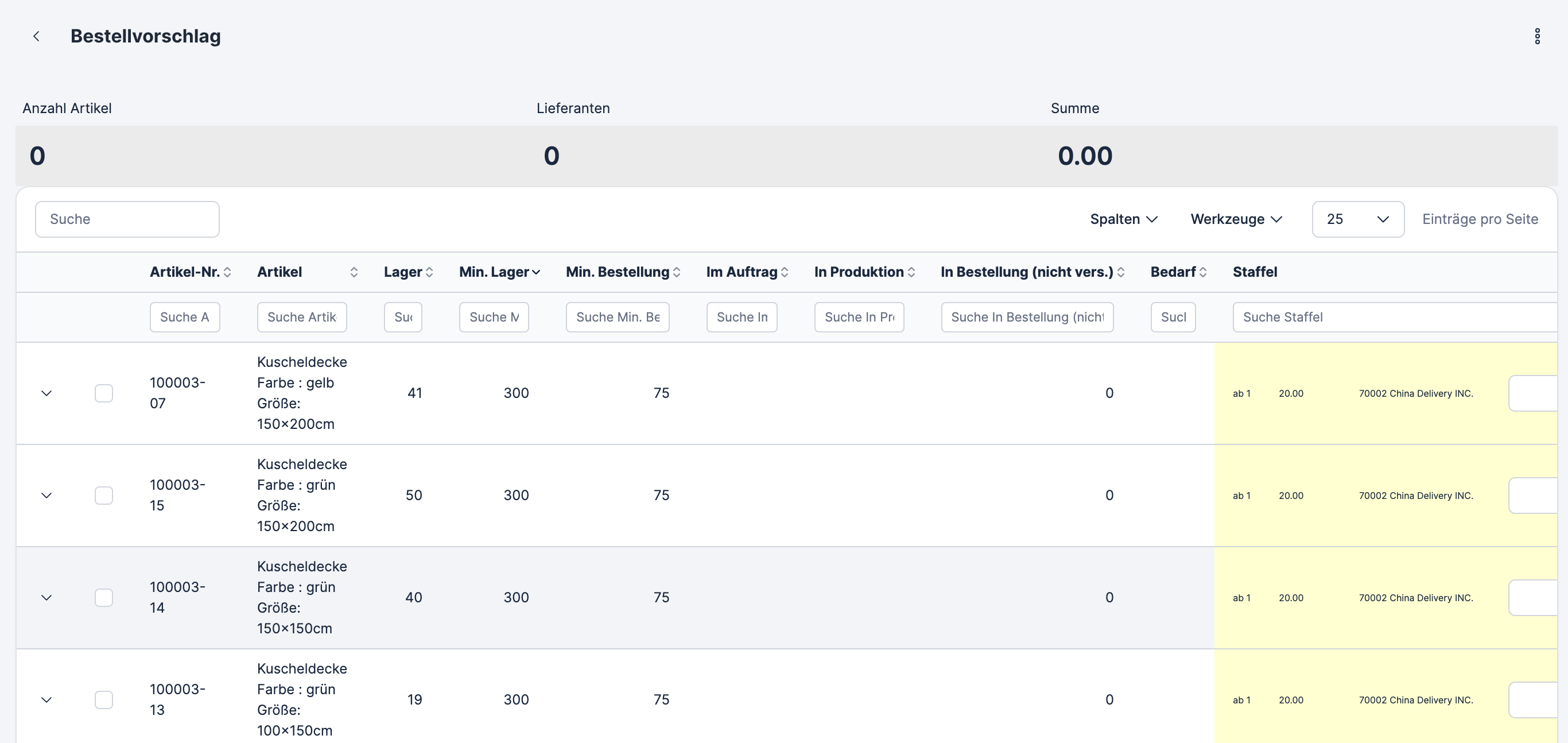Sort by Min. Bestellung column
The height and width of the screenshot is (743, 1568).
click(x=676, y=272)
